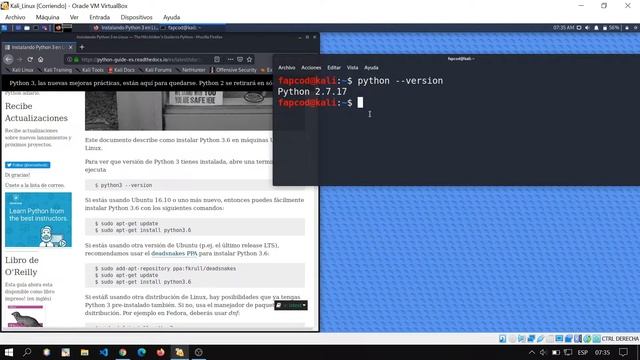Click the Learn Python instructors ad
This screenshot has height=360, width=640.
(38, 220)
